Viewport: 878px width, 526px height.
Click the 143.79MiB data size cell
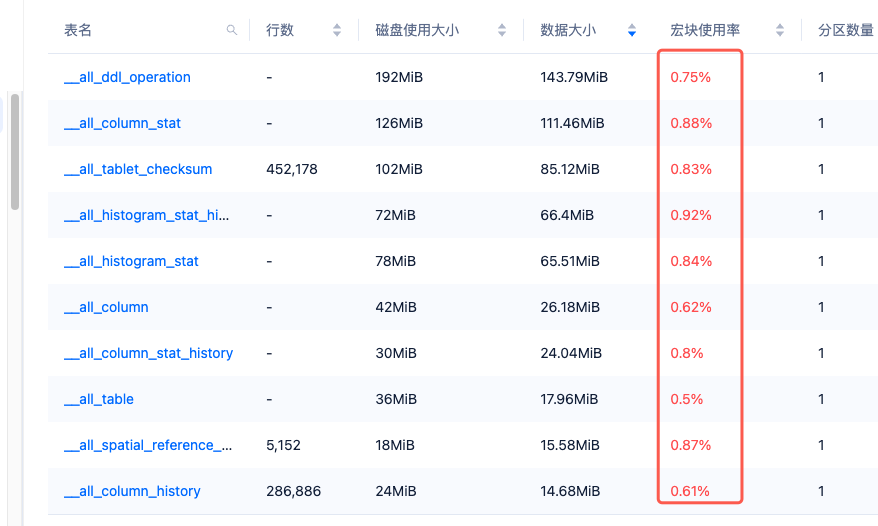574,77
